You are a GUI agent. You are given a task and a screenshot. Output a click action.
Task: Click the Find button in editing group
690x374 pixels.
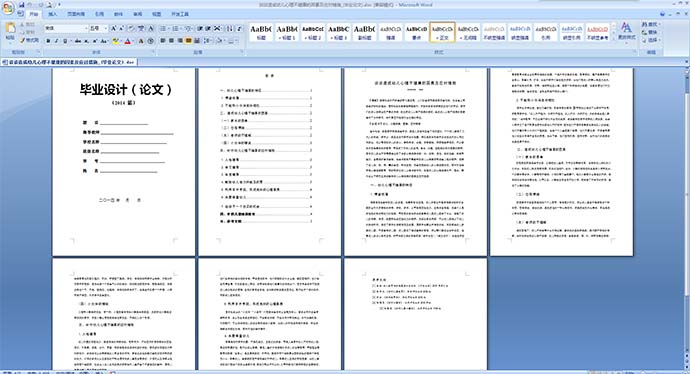(650, 24)
